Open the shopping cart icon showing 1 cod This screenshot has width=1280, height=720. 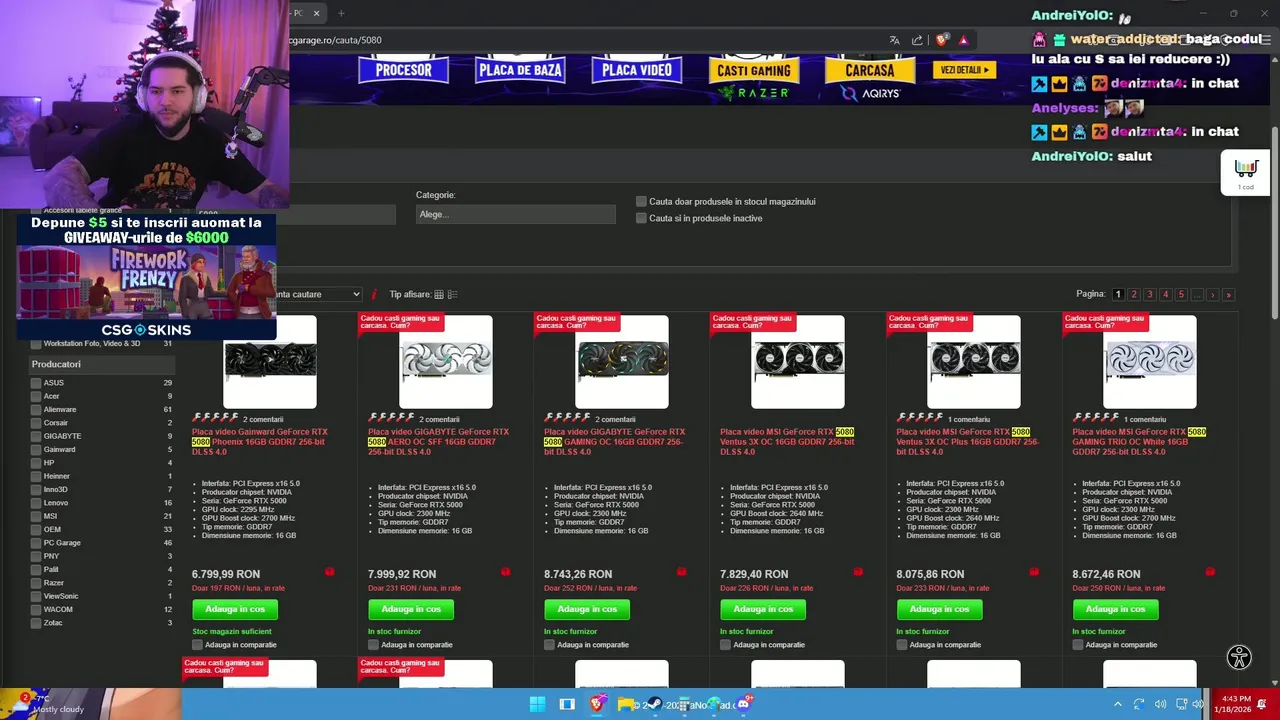[1245, 173]
